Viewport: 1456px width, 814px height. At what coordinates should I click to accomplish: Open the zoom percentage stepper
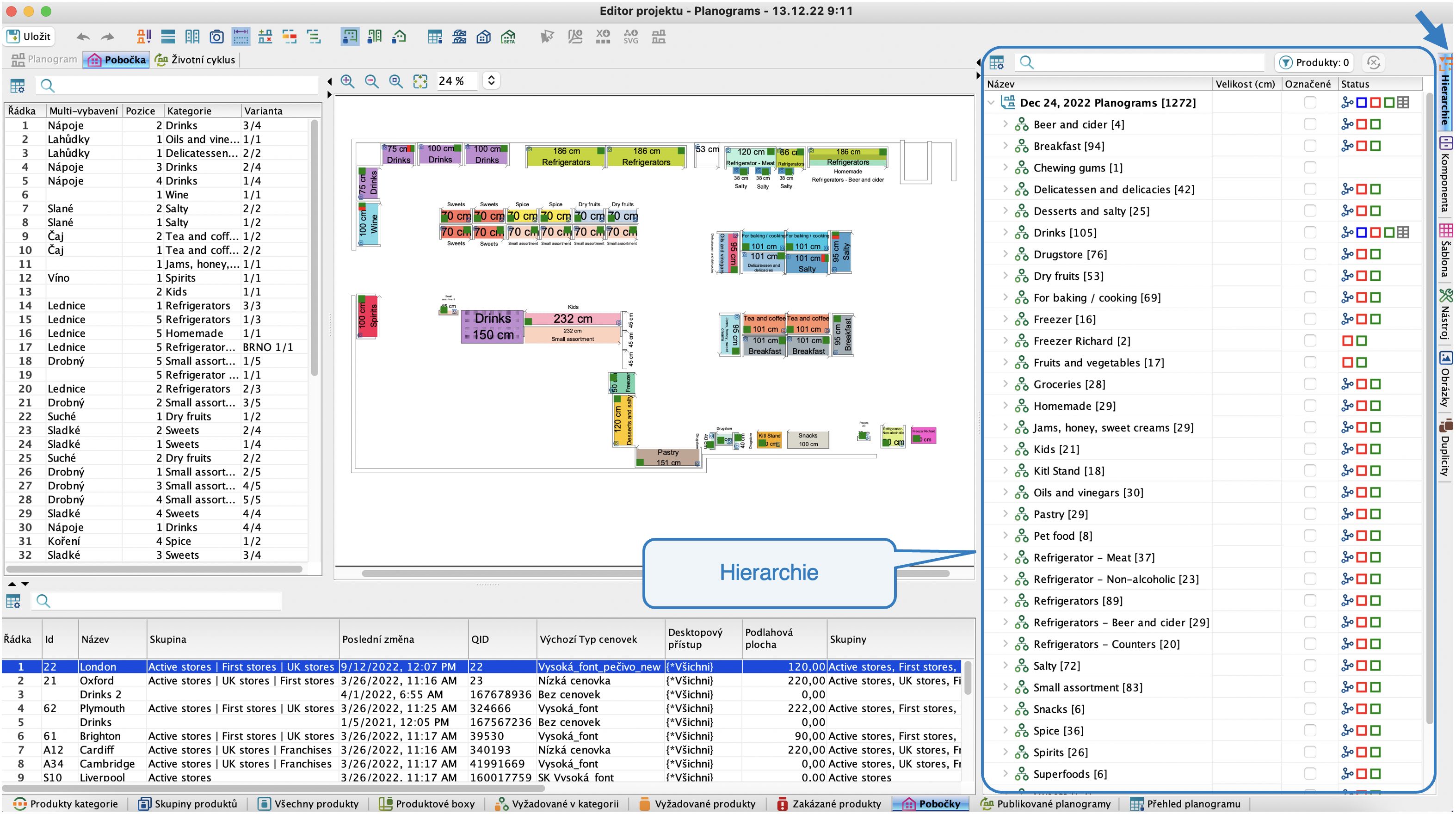[x=491, y=81]
